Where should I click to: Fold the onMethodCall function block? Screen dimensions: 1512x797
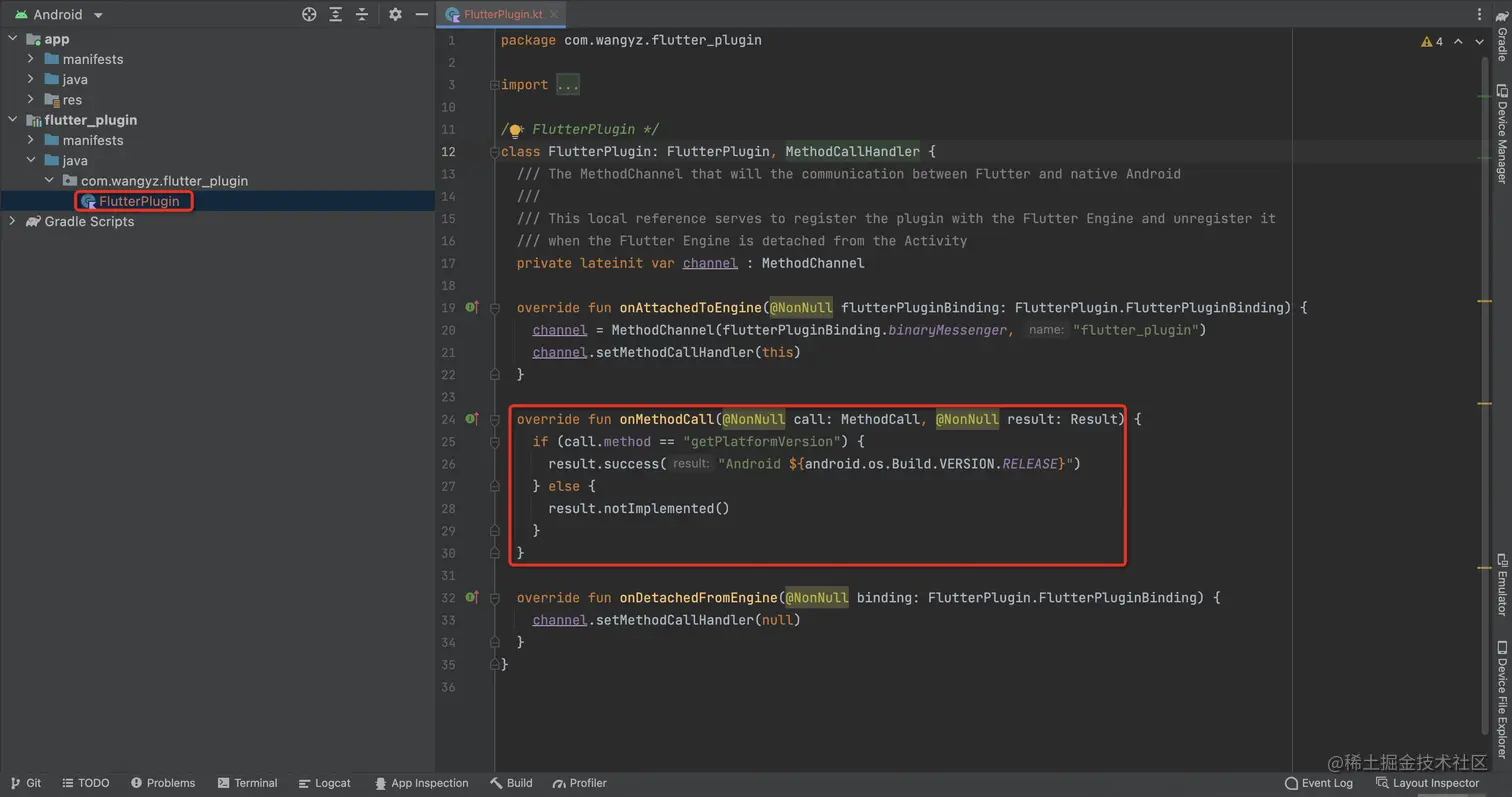pos(494,419)
